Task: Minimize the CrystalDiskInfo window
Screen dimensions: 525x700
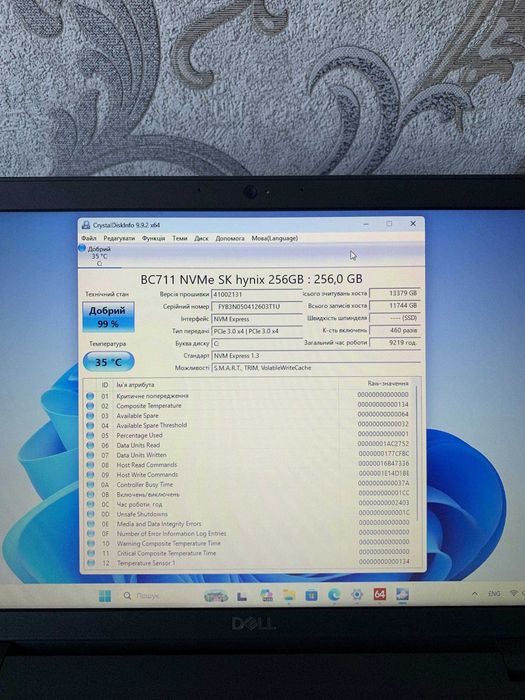Action: [366, 224]
